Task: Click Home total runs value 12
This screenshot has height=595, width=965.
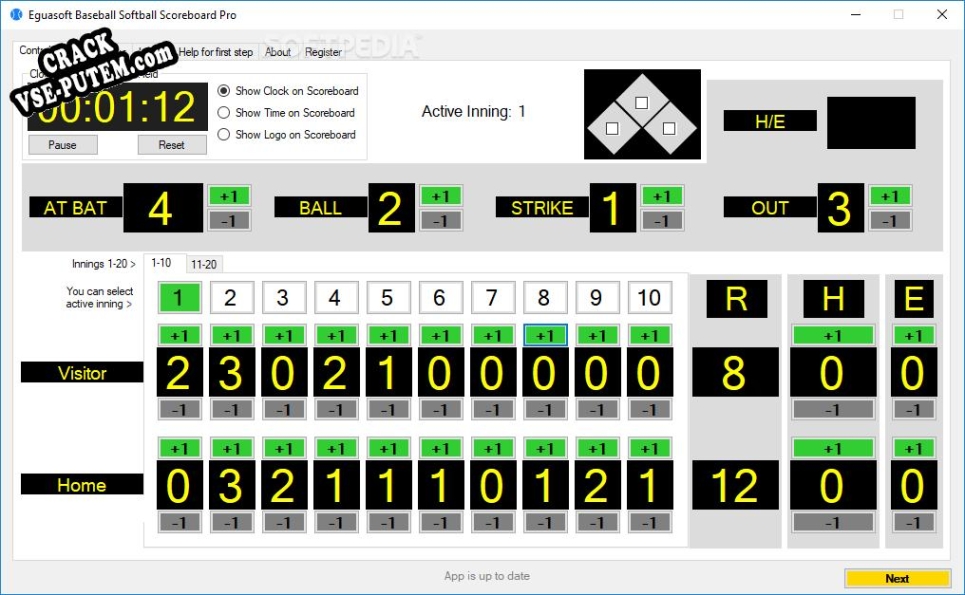Action: [x=735, y=485]
